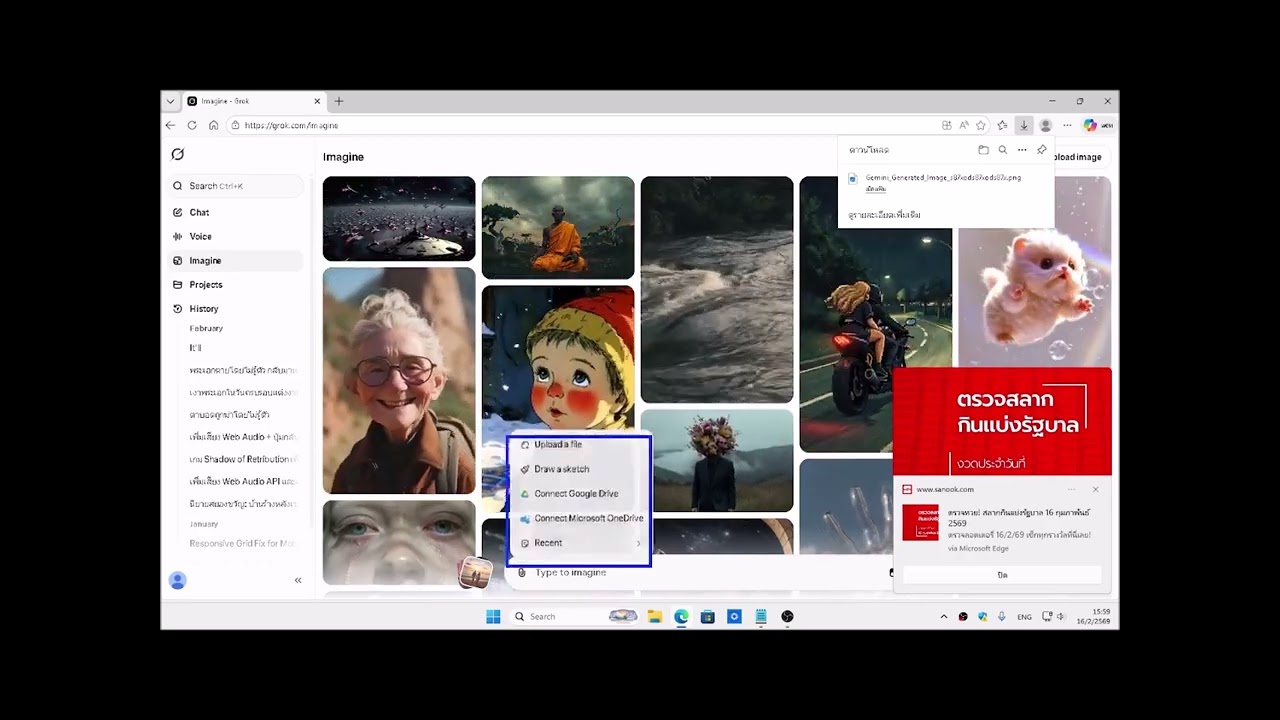The image size is (1280, 720).
Task: Open a new browser tab
Action: click(x=339, y=101)
